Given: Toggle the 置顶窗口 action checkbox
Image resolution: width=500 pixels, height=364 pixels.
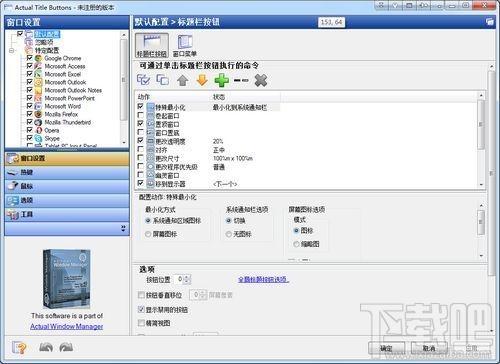Looking at the screenshot, I should pyautogui.click(x=140, y=124).
